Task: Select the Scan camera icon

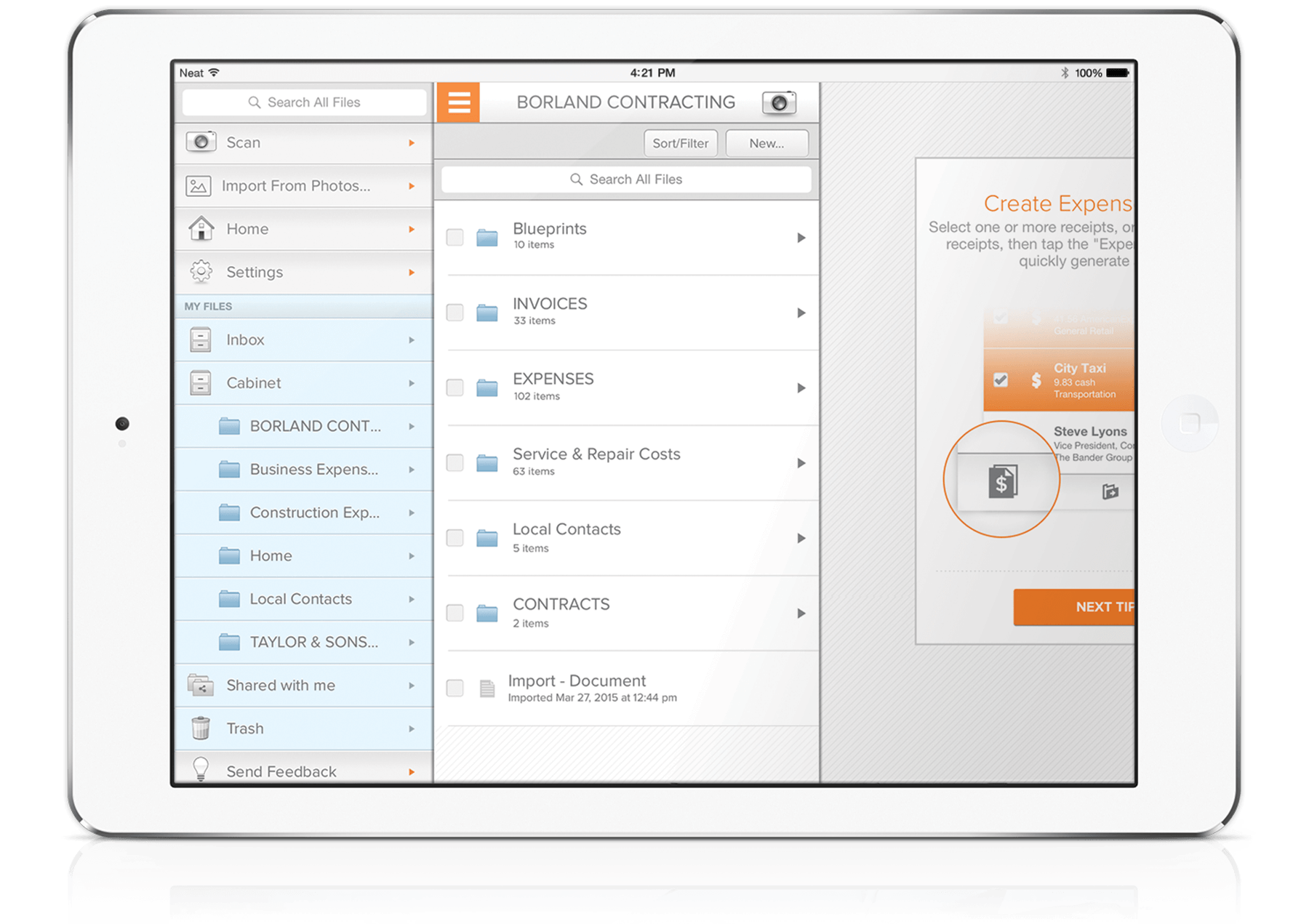Action: tap(201, 142)
